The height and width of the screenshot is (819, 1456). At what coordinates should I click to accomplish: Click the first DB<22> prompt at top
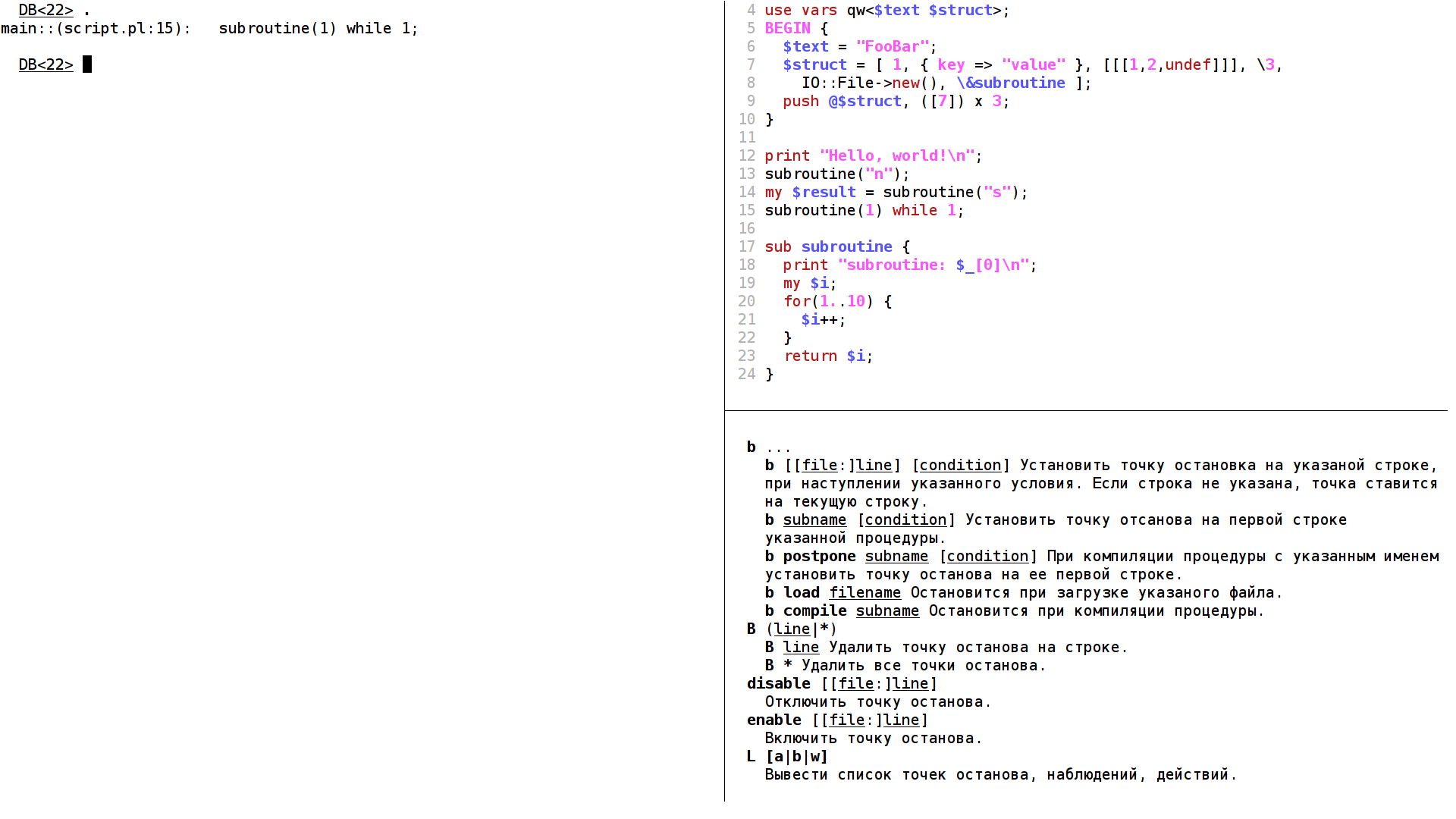point(46,10)
